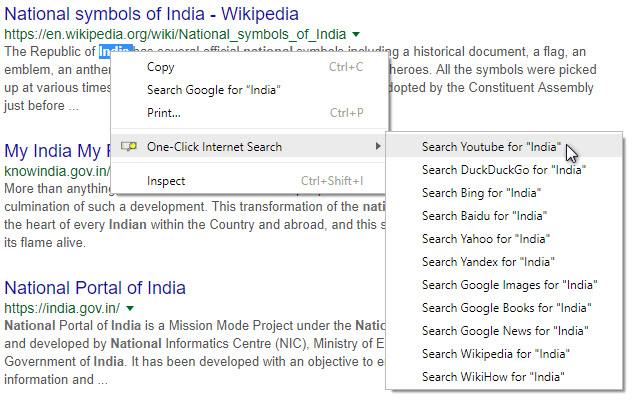The image size is (640, 400).
Task: Click the One-Click Internet Search extension icon
Action: 128,147
